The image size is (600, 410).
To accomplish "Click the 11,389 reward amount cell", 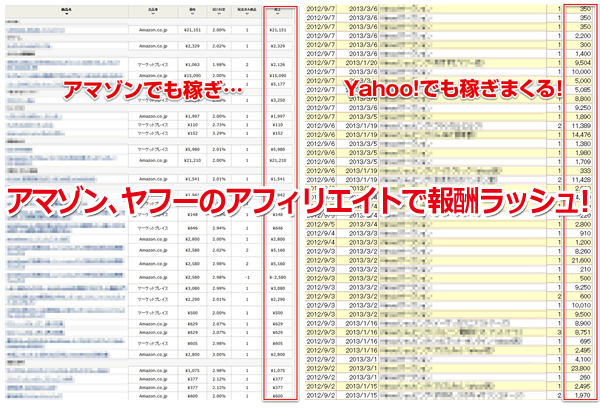I will coord(579,126).
